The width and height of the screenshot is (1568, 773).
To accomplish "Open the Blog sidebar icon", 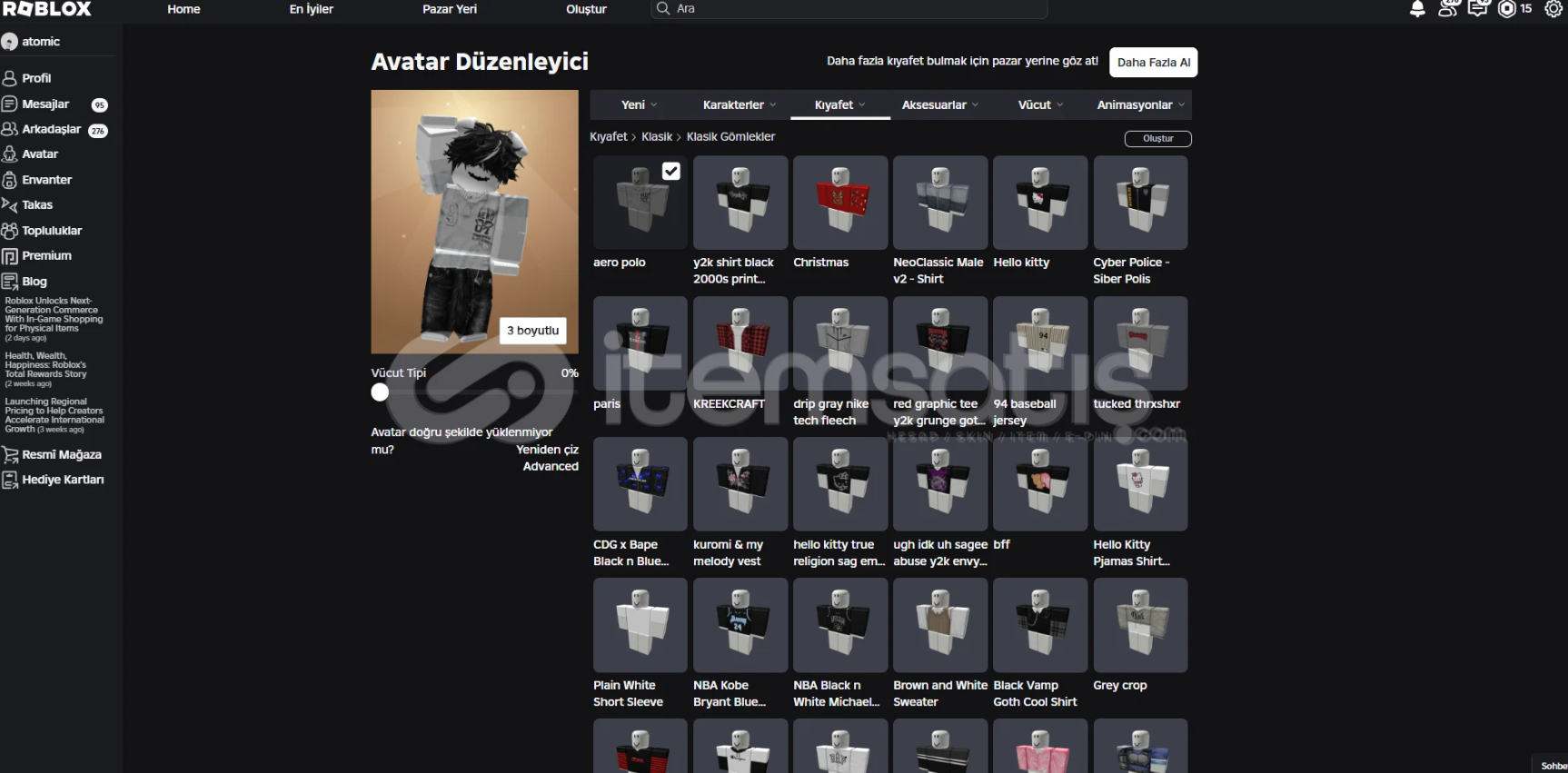I will coord(10,282).
